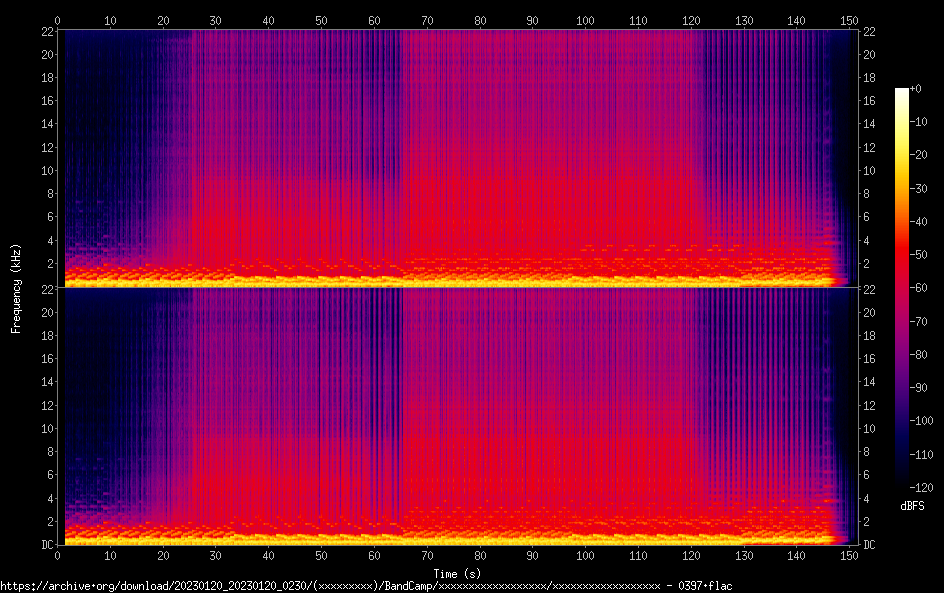Click the DC label at the lower-left axis
The height and width of the screenshot is (593, 944).
point(46,545)
